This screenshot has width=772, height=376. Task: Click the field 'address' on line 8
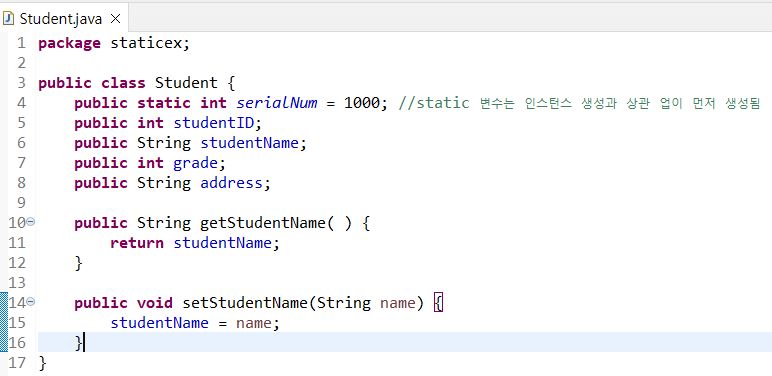pos(231,183)
